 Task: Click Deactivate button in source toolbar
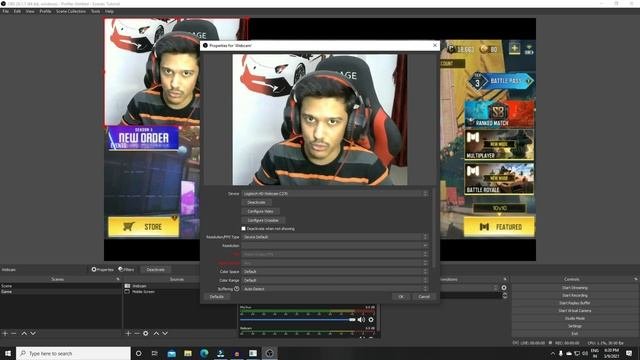pyautogui.click(x=156, y=269)
